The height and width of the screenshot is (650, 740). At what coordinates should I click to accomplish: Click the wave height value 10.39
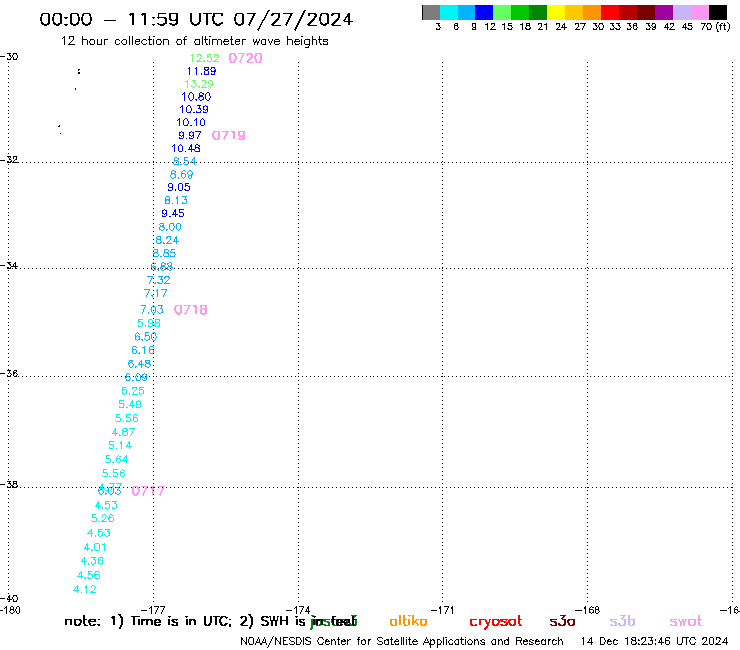(x=193, y=110)
